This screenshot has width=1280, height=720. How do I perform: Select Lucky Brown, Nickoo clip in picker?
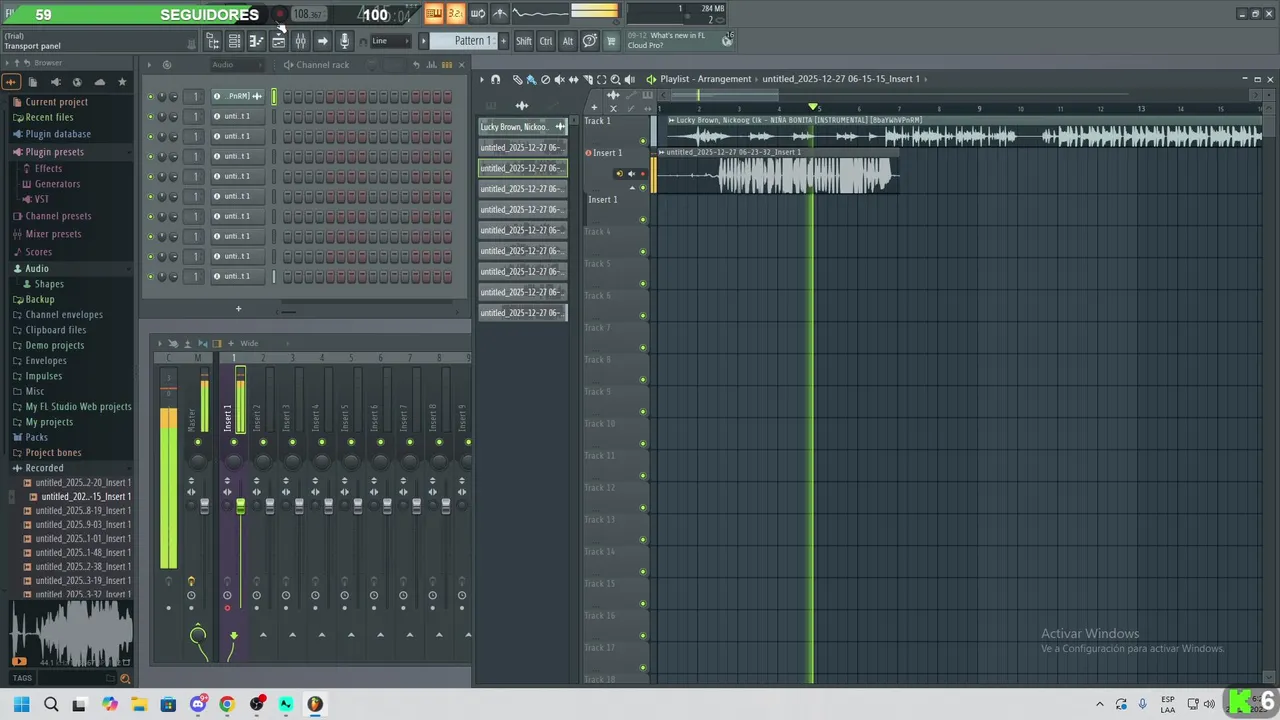click(x=523, y=127)
